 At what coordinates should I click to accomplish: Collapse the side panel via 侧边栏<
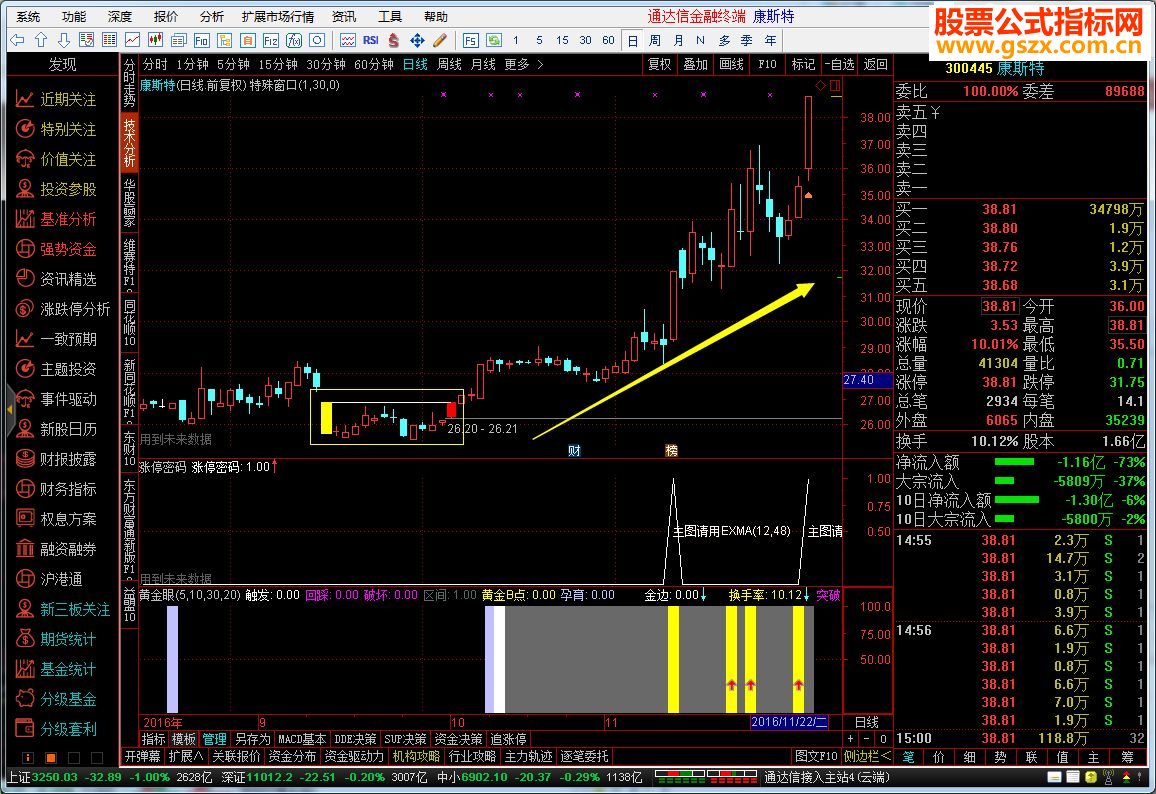(866, 756)
